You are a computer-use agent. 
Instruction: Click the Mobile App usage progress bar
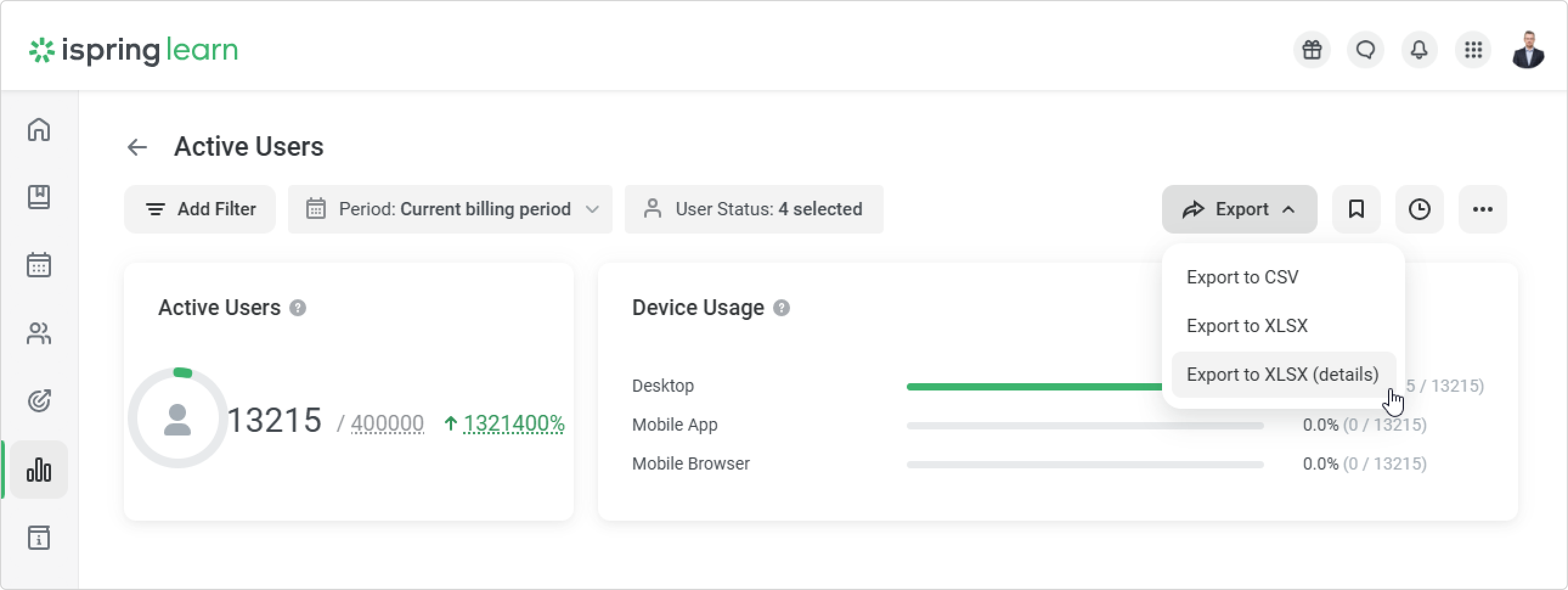[x=1085, y=425]
